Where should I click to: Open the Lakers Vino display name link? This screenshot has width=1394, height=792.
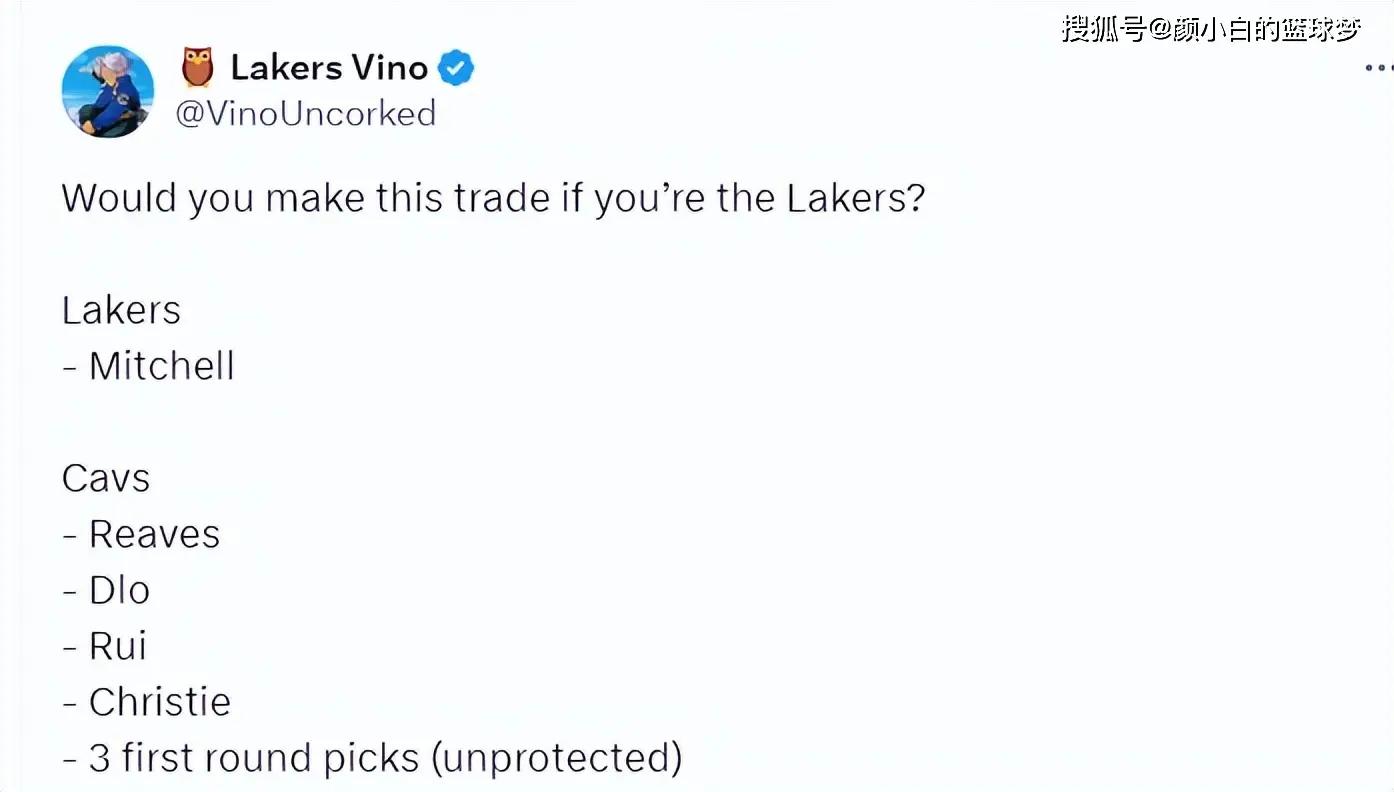click(x=329, y=68)
